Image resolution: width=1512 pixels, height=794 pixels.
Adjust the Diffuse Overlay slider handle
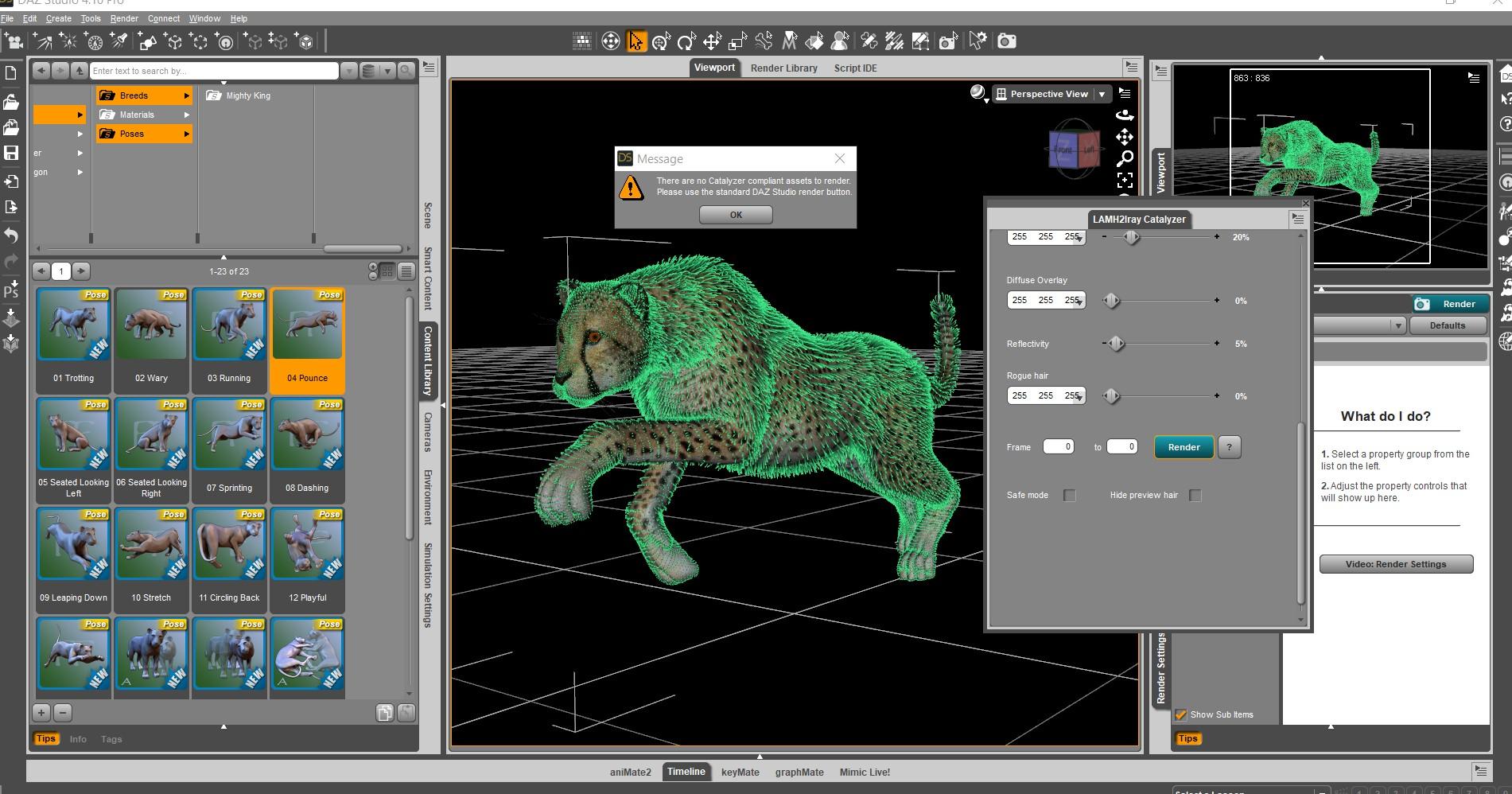(x=1111, y=301)
